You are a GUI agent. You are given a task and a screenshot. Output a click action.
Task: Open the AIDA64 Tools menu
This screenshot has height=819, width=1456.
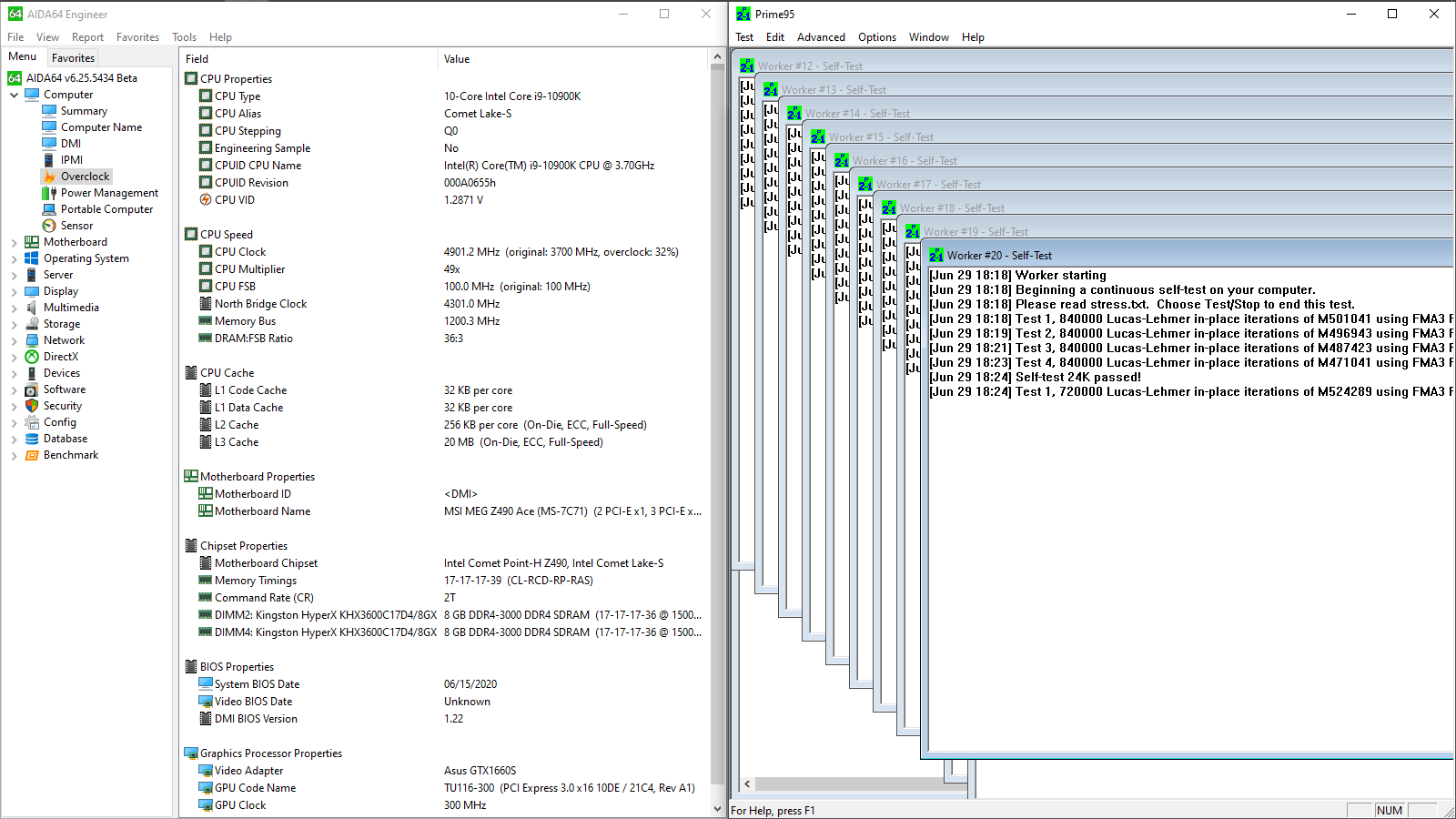184,37
